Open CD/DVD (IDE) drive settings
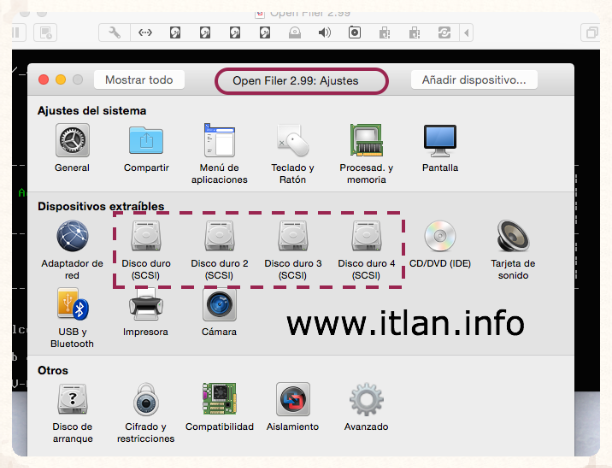Image resolution: width=612 pixels, height=468 pixels. coord(440,237)
